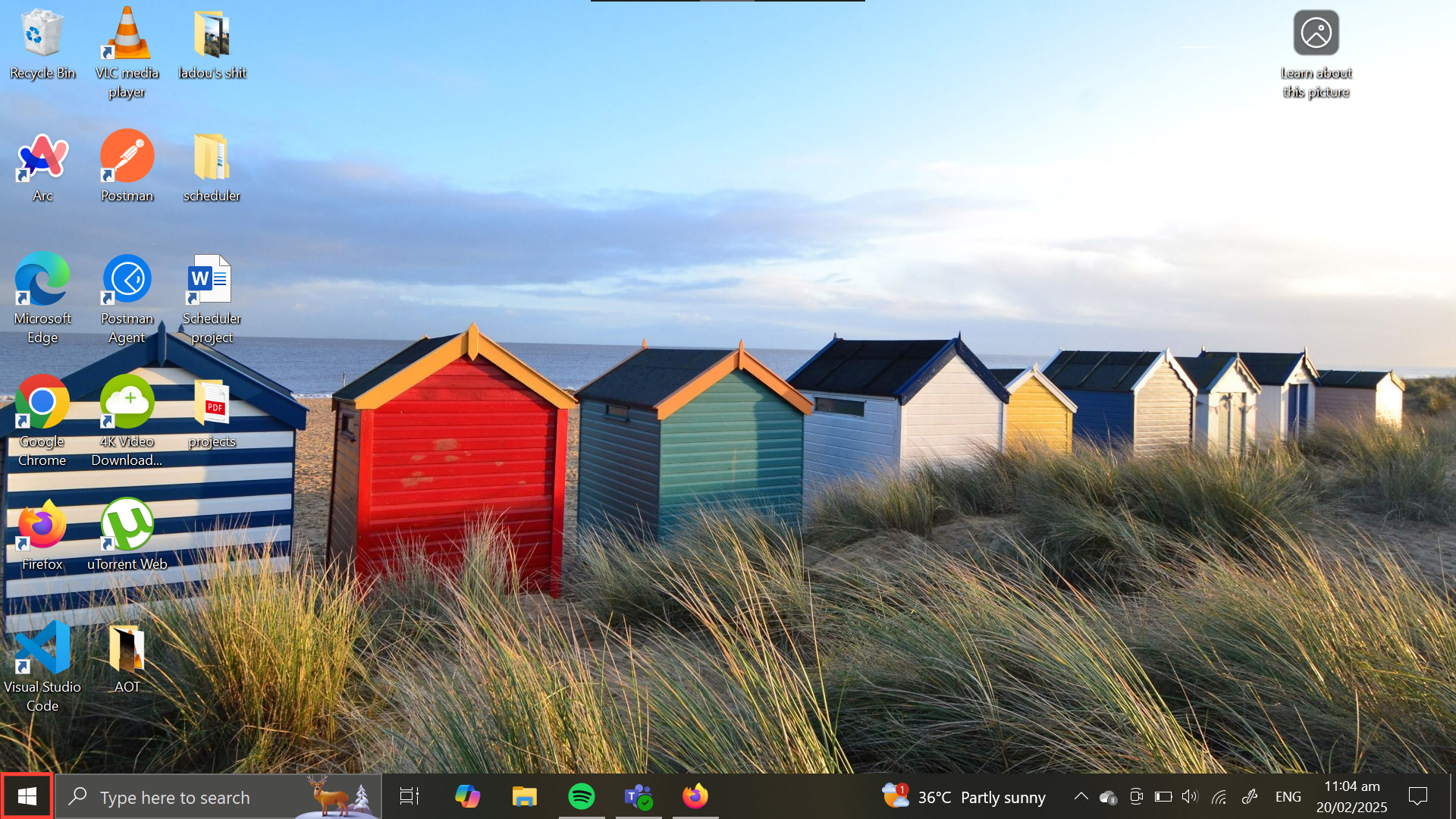Open the weather widget showing 36°C
The image size is (1456, 819).
coord(965,796)
